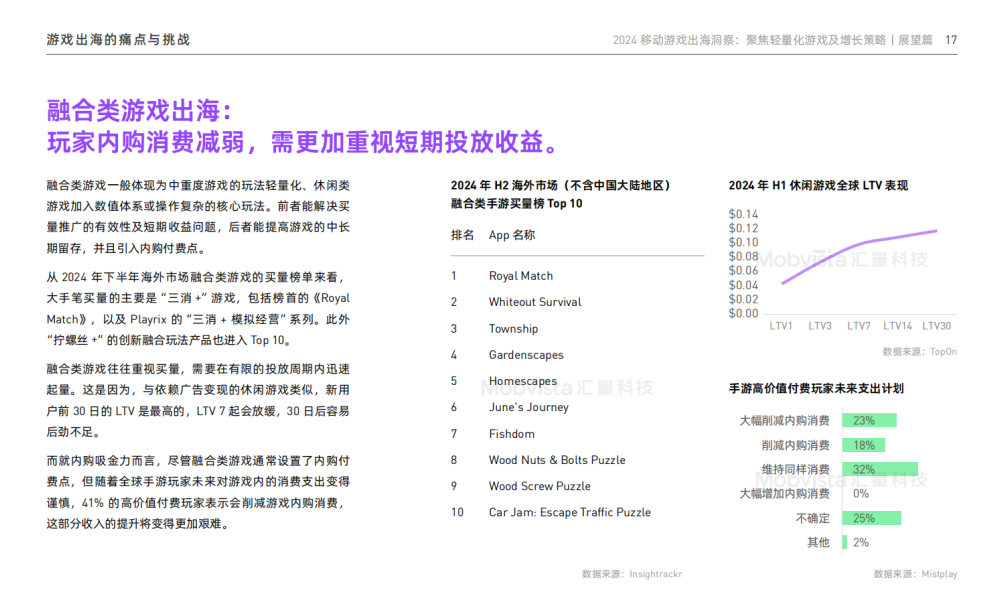
Task: Click the Township row in ranking
Action: [x=513, y=329]
